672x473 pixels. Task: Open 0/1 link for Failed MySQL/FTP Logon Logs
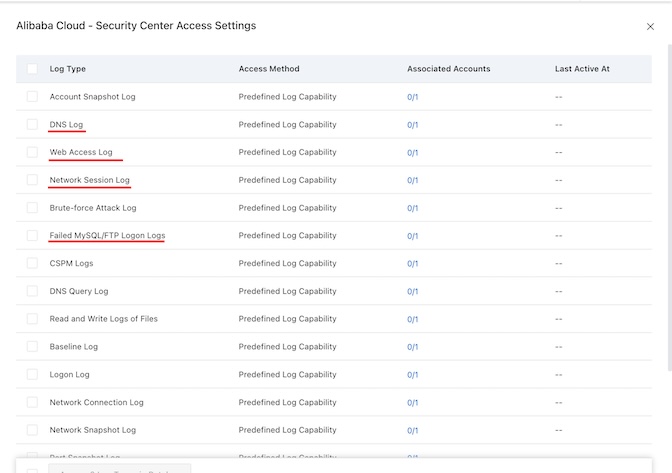[x=412, y=236]
